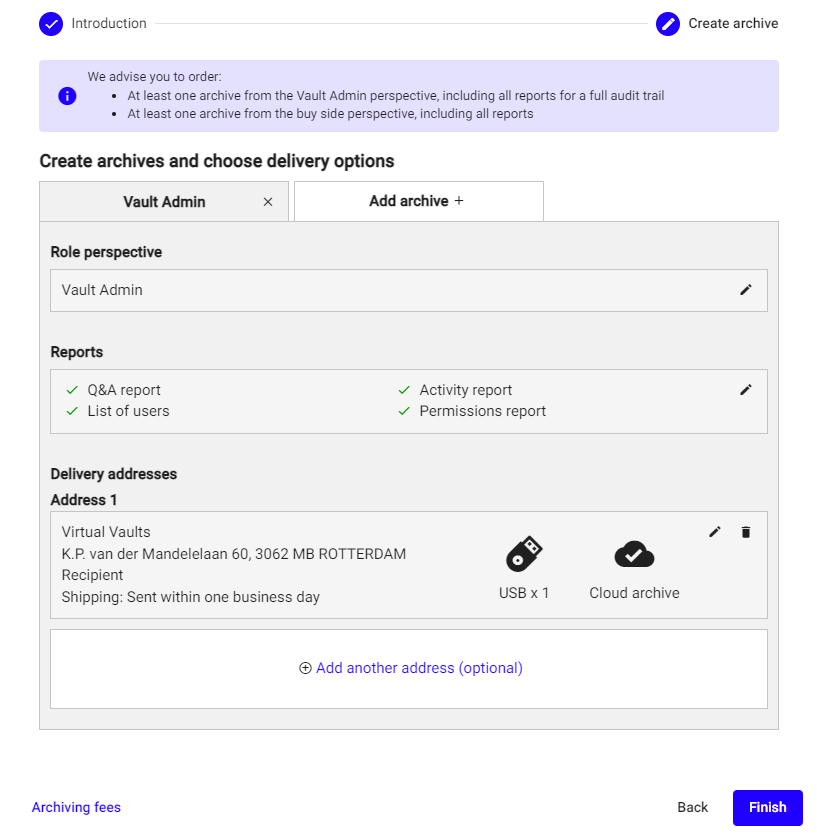Image resolution: width=817 pixels, height=836 pixels.
Task: Edit the Reports selection pencil icon
Action: [x=745, y=390]
